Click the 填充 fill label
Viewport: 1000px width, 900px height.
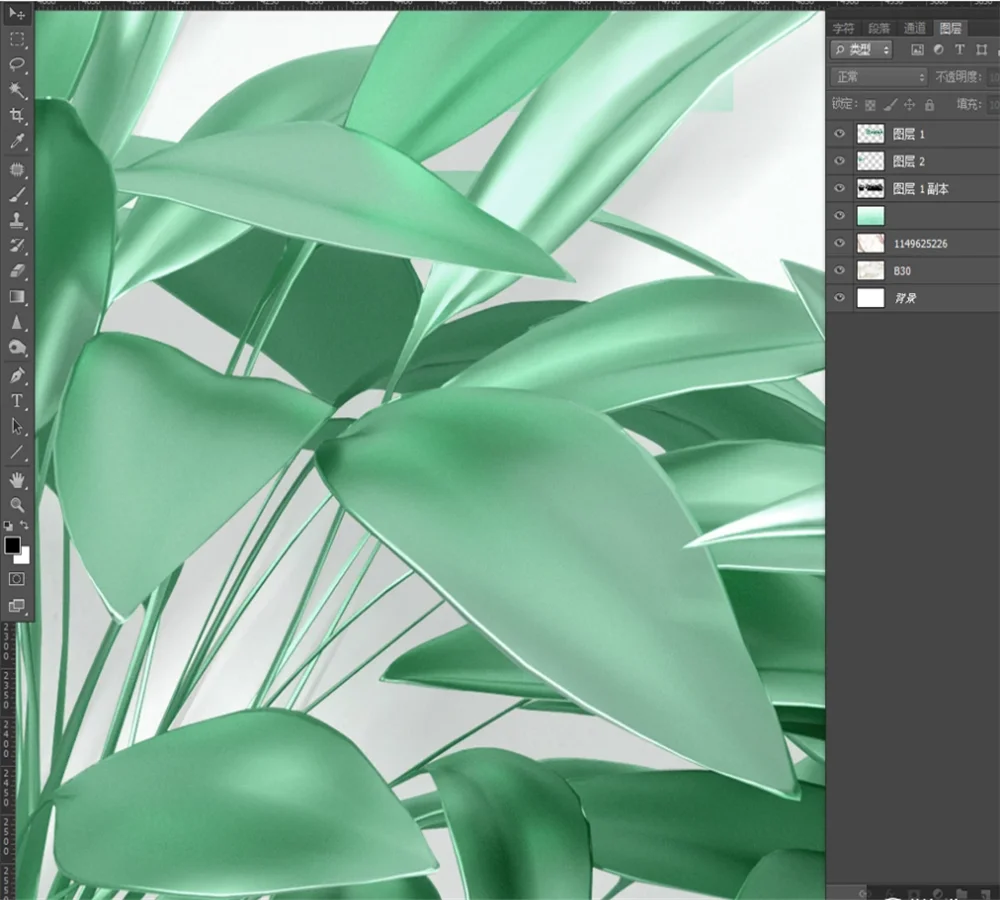click(x=968, y=104)
